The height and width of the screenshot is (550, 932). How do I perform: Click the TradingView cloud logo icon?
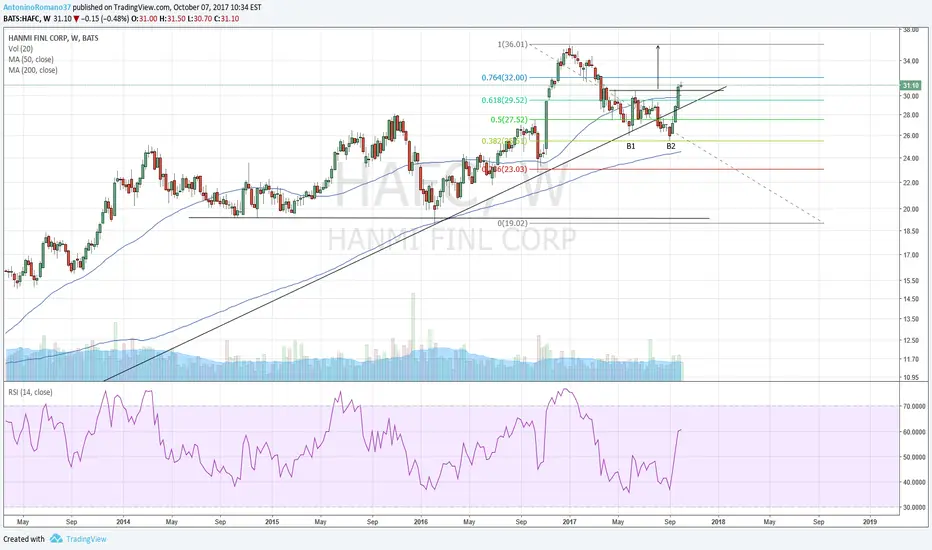point(56,538)
